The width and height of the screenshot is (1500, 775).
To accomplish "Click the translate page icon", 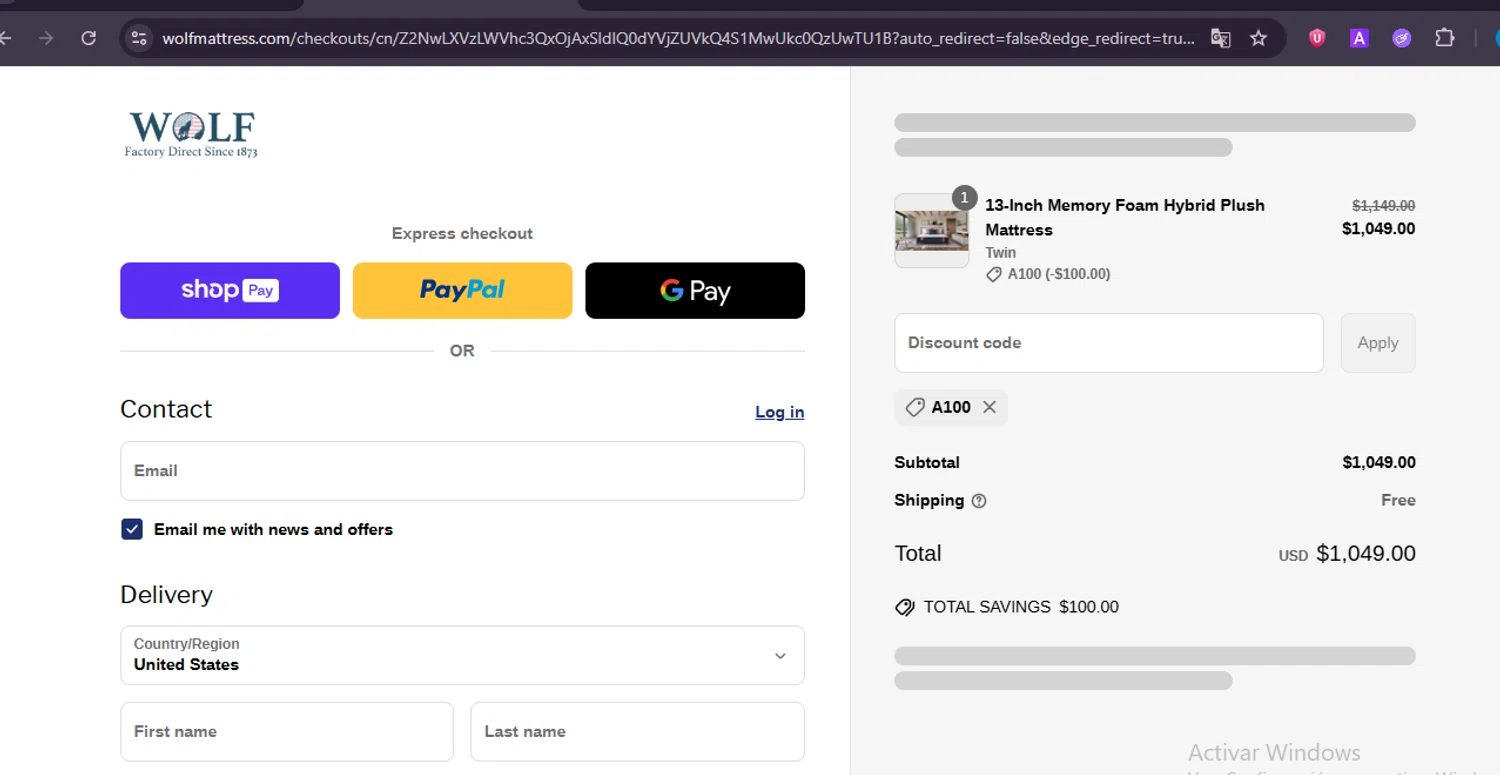I will (1220, 38).
